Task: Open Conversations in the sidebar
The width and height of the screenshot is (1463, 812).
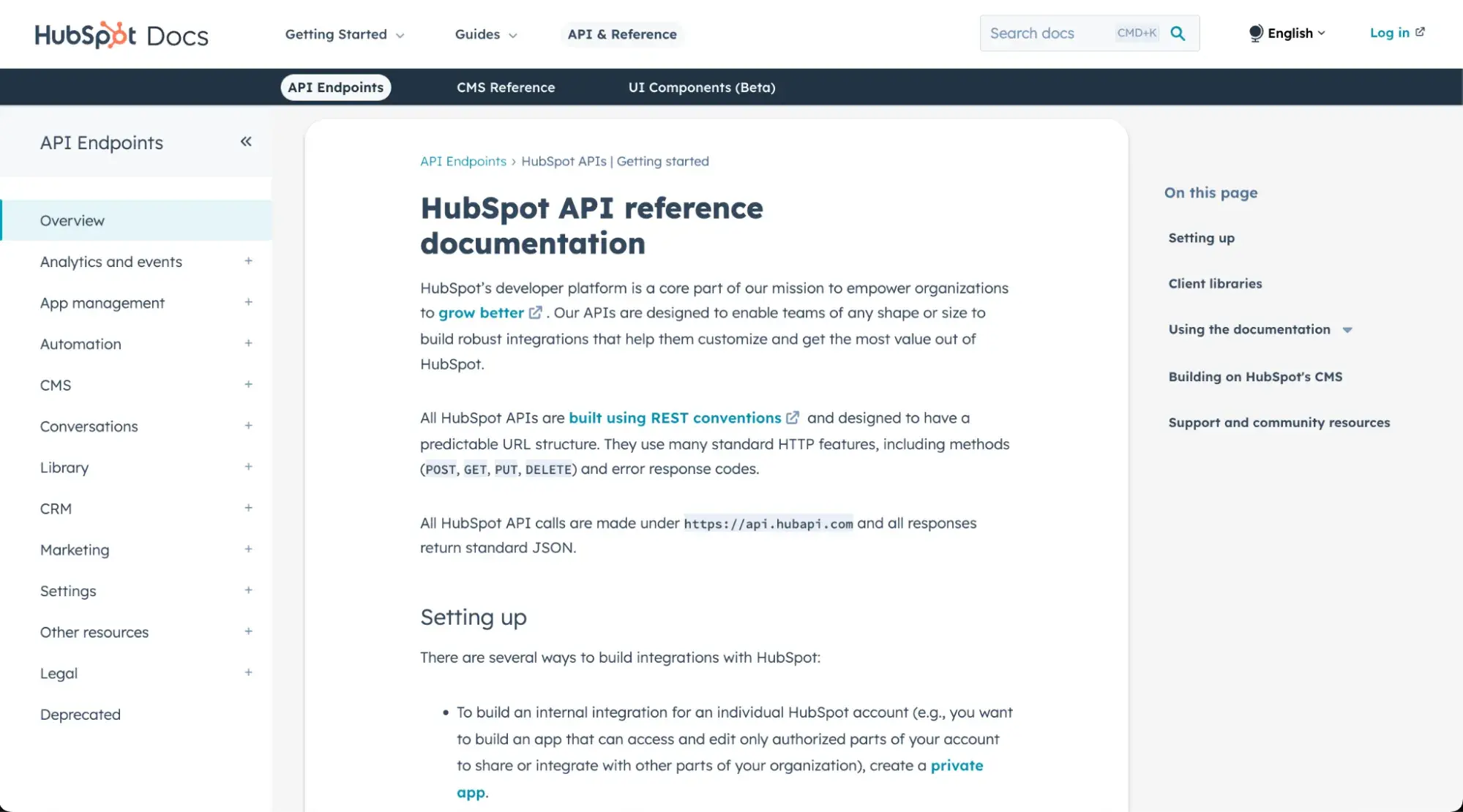Action: (x=89, y=426)
